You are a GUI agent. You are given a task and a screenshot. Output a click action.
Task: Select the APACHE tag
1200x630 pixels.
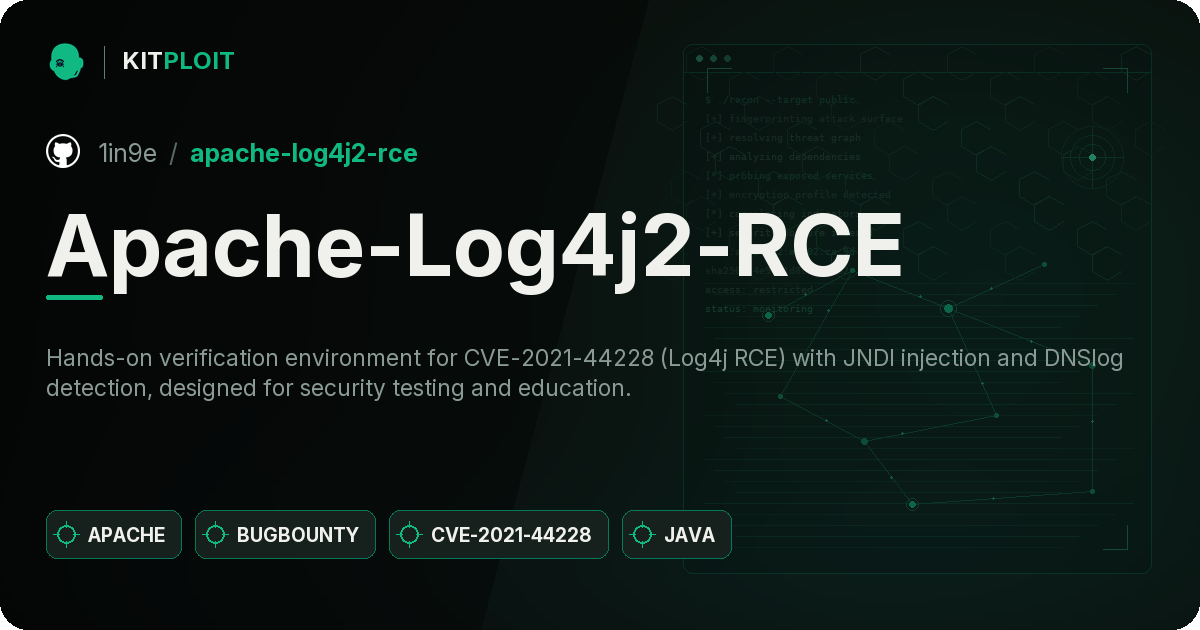(114, 535)
